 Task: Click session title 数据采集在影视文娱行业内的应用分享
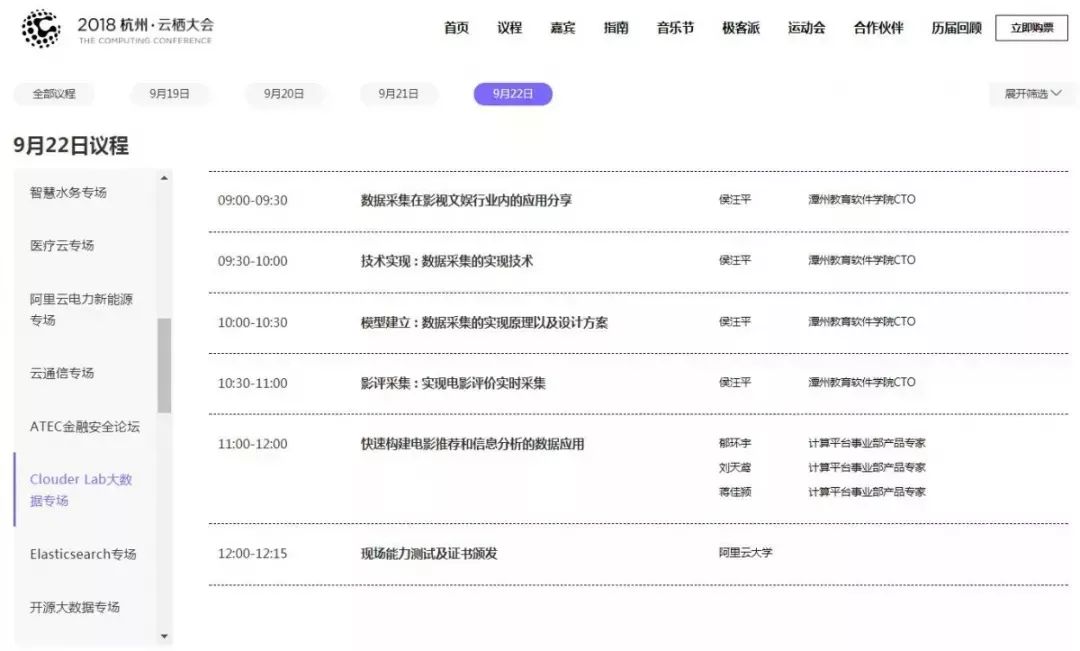click(x=466, y=200)
